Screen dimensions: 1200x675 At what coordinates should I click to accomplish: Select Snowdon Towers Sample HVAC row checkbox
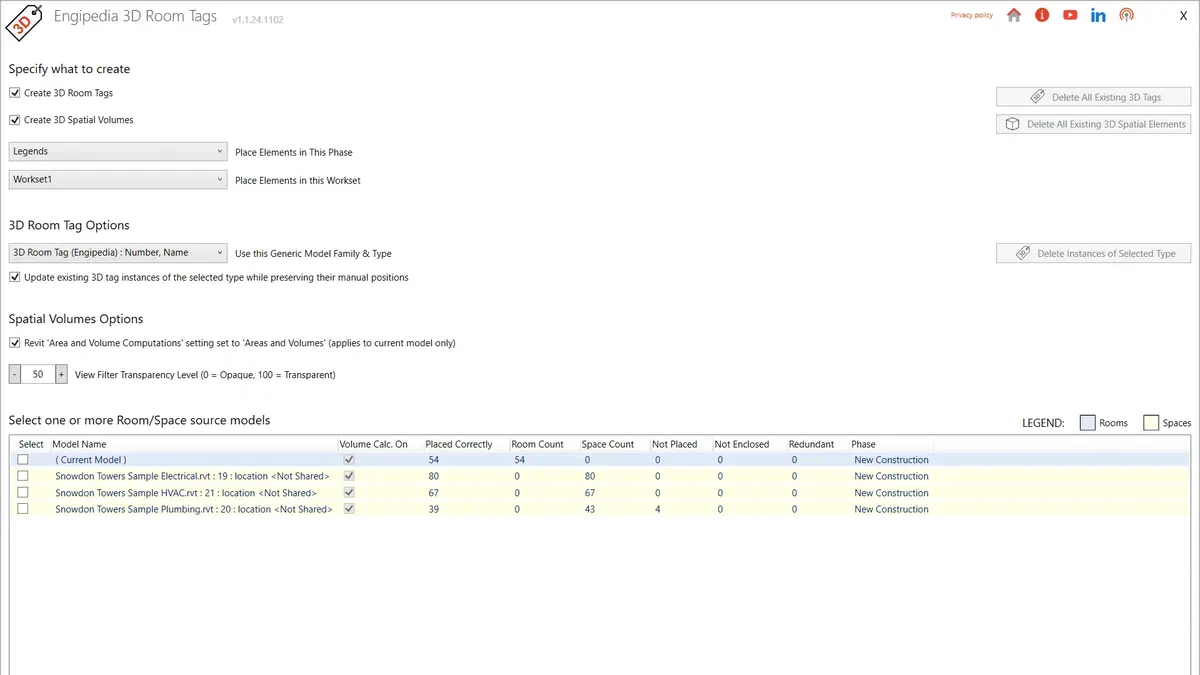click(x=23, y=493)
